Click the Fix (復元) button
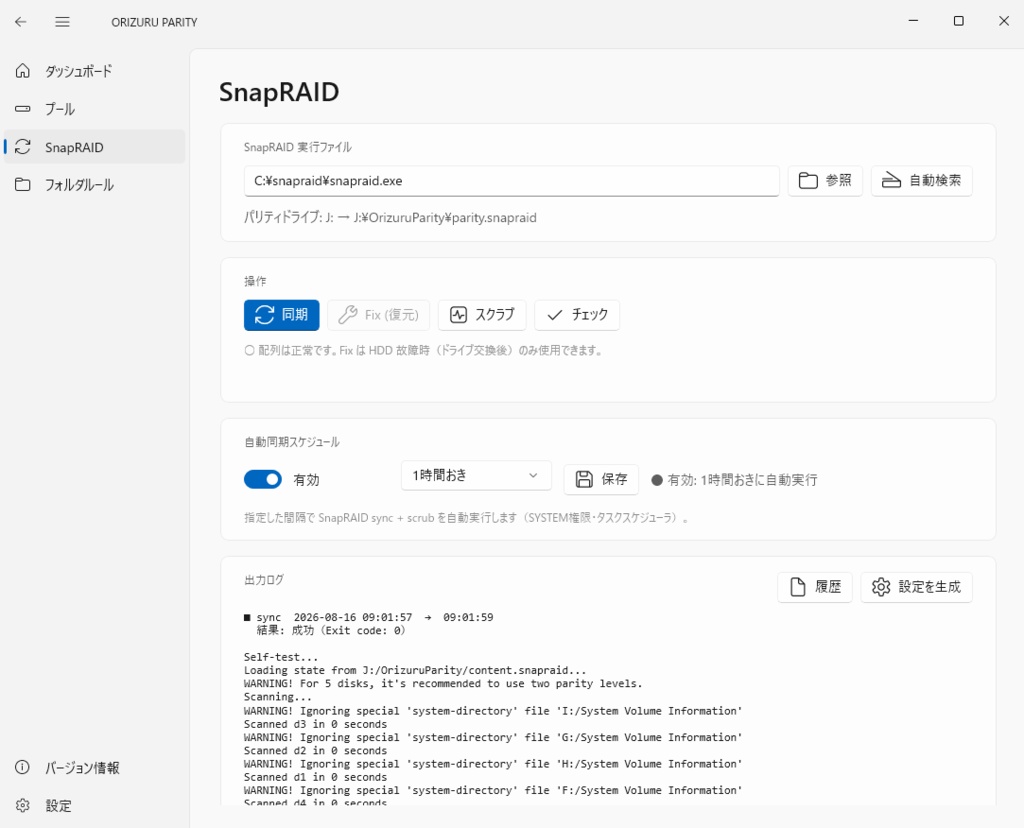Screen dimensions: 1024x828 (378, 315)
